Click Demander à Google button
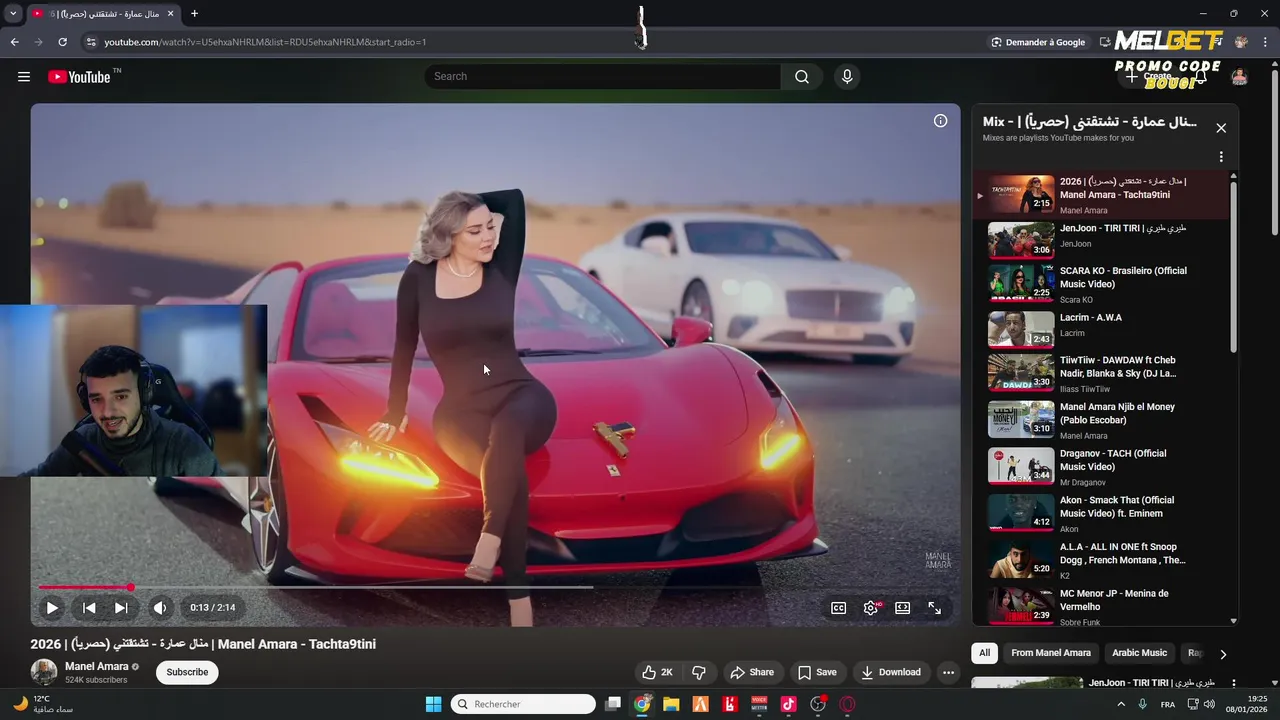 (x=1038, y=42)
